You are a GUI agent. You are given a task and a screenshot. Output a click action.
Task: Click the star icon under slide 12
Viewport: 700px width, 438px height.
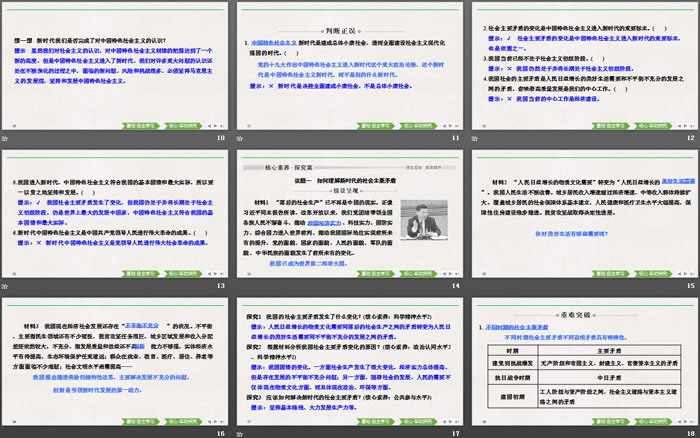click(x=474, y=139)
